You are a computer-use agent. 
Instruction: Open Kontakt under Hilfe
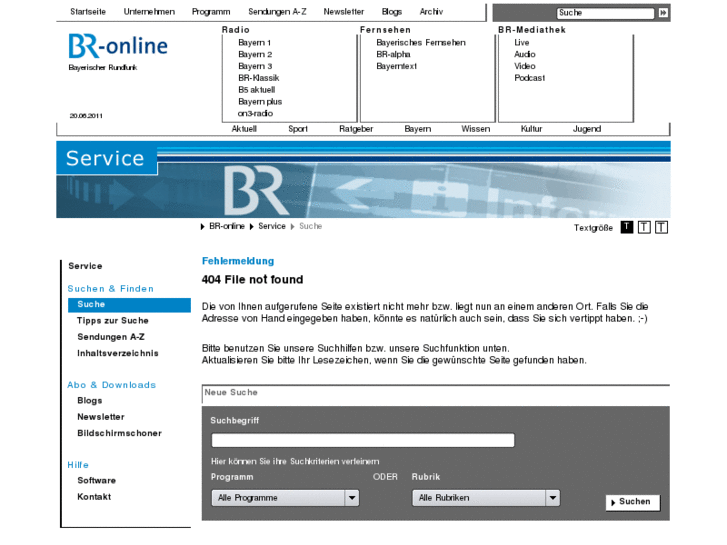coord(94,497)
